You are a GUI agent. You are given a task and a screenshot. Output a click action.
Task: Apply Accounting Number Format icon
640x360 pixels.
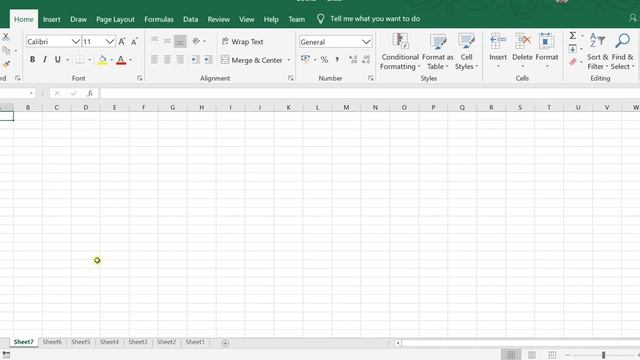(305, 60)
